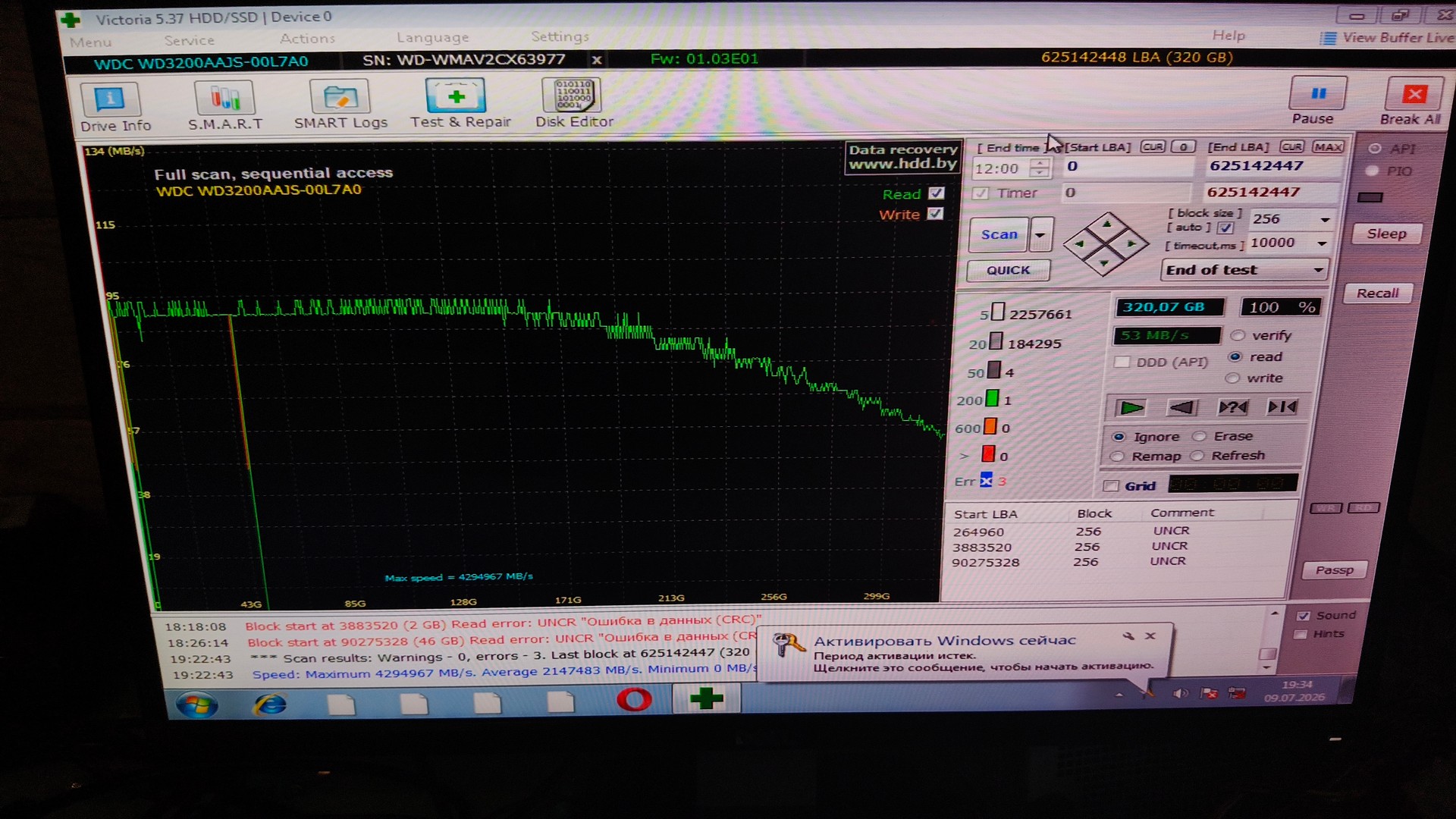This screenshot has height=819, width=1456.
Task: Toggle block size auto checkbox
Action: click(1225, 227)
